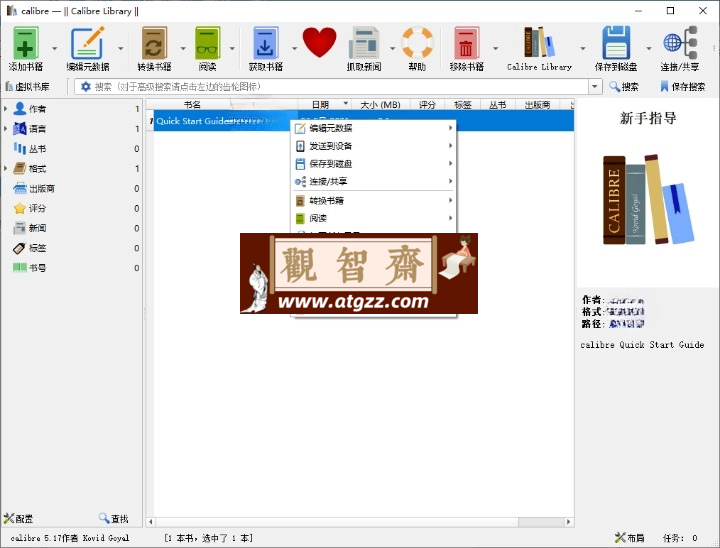
Task: Click the Connect/share (连接/共享) globe icon
Action: pos(680,43)
